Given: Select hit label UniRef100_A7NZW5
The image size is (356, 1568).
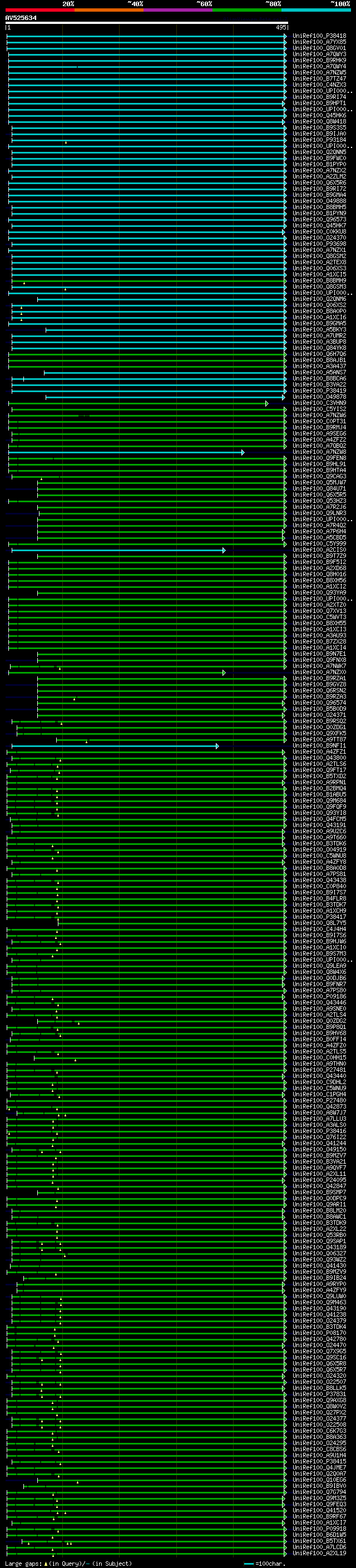Looking at the screenshot, I should click(x=319, y=72).
